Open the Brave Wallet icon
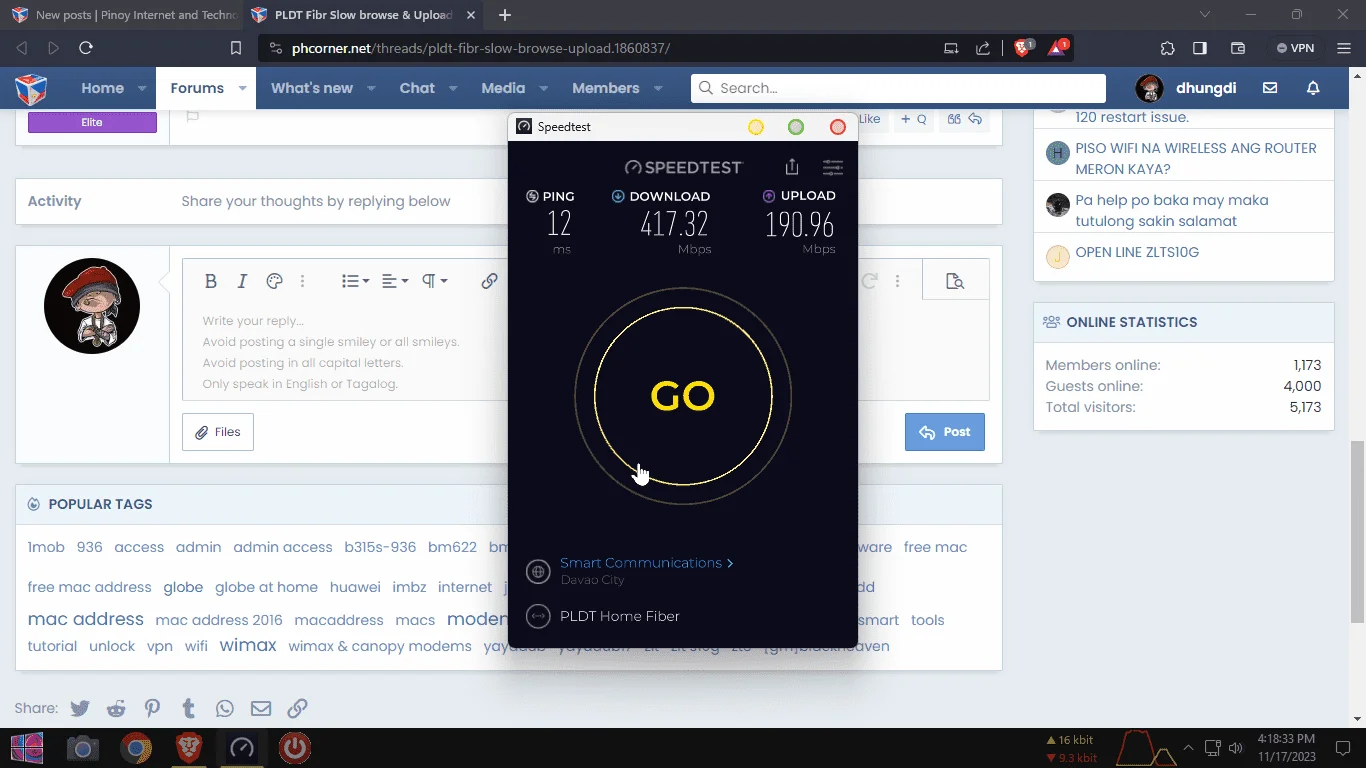Image resolution: width=1366 pixels, height=768 pixels. tap(1237, 48)
